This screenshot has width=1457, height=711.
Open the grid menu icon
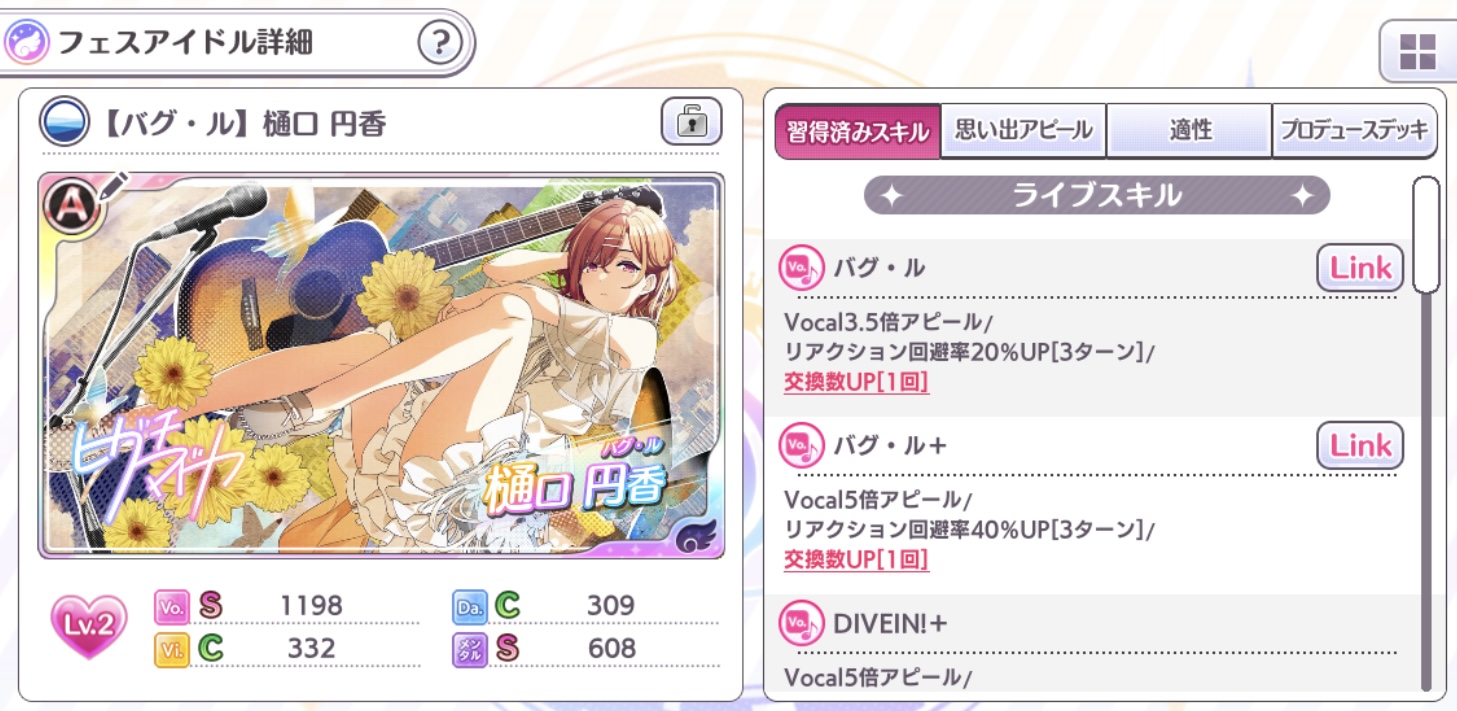1417,51
